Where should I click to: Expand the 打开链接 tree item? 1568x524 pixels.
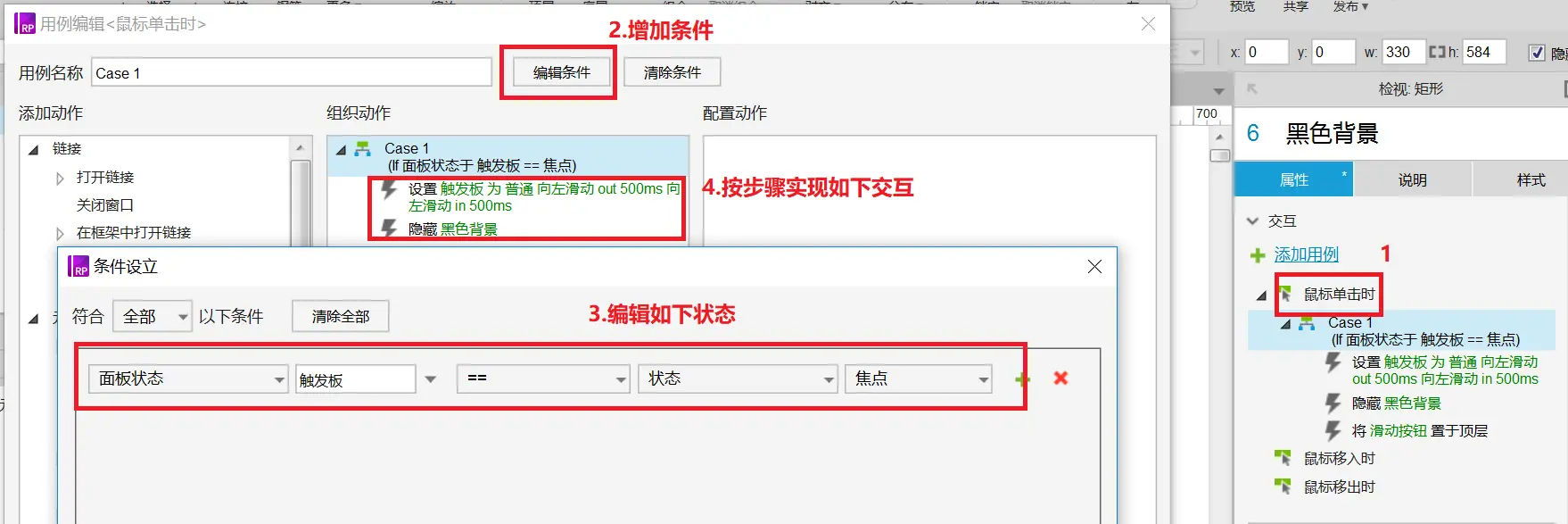(60, 179)
